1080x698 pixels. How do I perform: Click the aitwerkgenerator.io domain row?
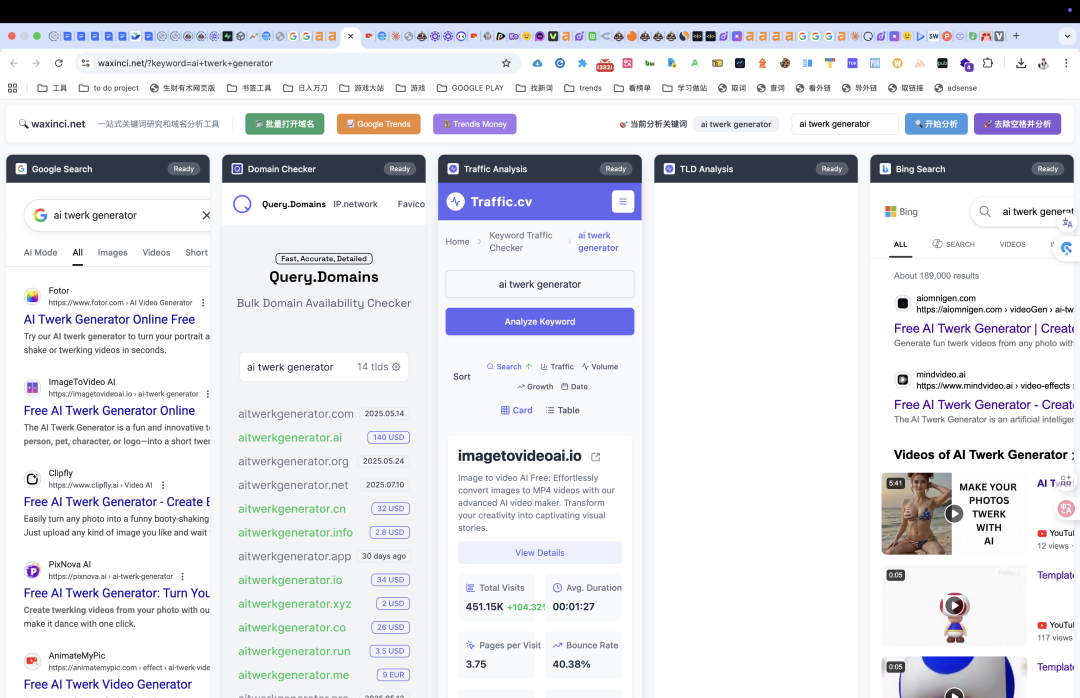pyautogui.click(x=324, y=580)
